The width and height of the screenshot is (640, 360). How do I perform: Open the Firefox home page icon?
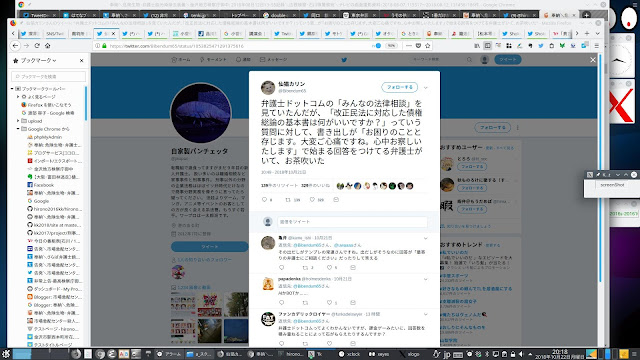click(x=47, y=46)
